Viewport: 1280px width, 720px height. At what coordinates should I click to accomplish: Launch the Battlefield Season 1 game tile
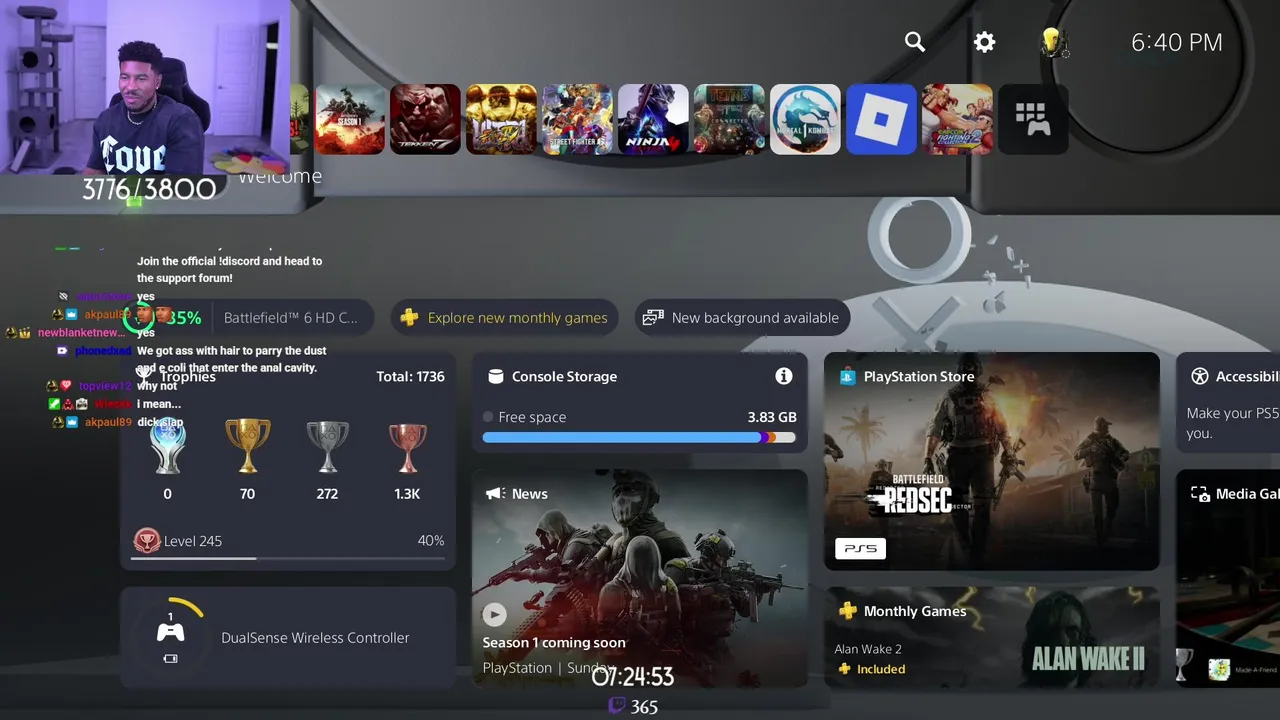(350, 119)
